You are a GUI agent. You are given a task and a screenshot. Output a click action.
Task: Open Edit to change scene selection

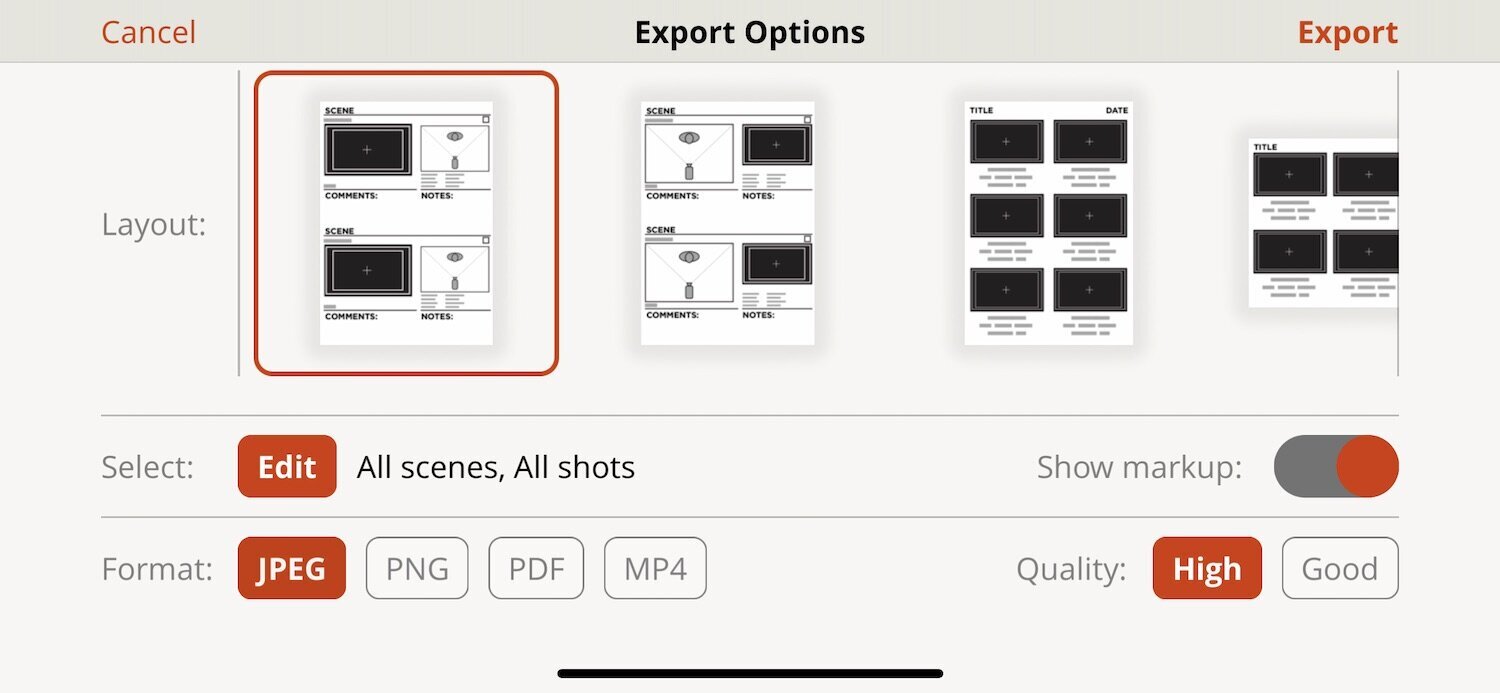287,466
